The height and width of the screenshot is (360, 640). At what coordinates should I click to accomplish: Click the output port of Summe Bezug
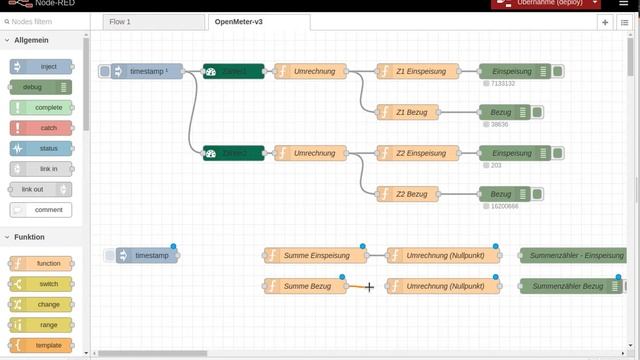tap(346, 286)
